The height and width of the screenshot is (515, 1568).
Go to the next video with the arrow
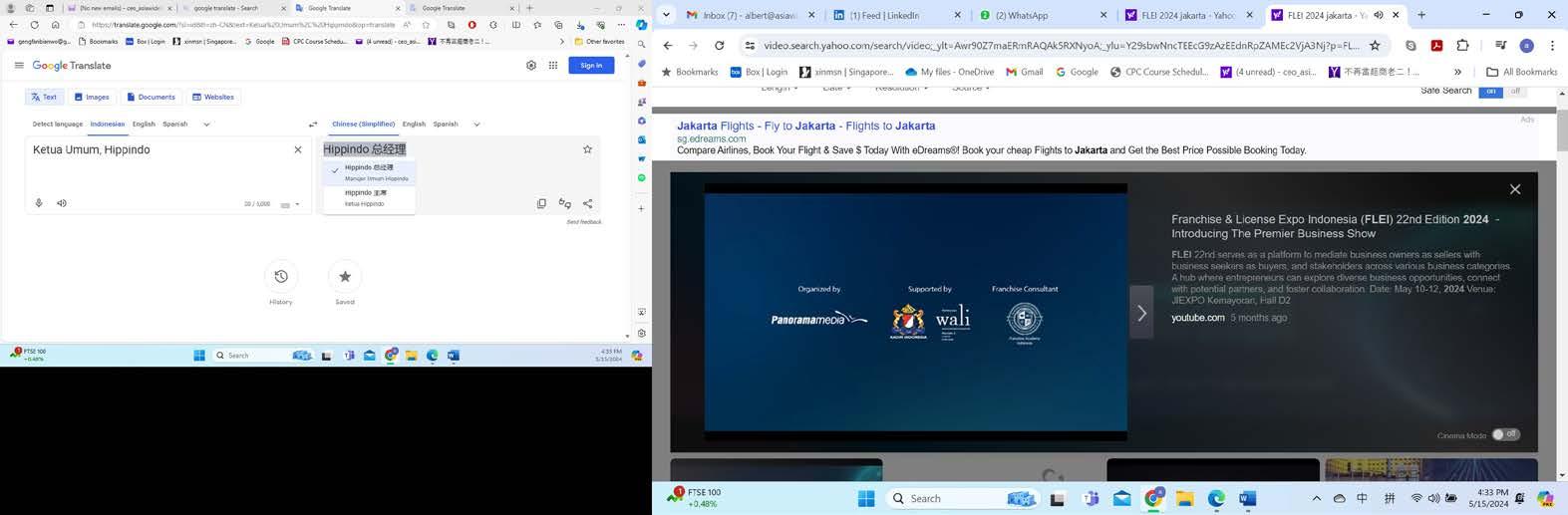[1141, 313]
